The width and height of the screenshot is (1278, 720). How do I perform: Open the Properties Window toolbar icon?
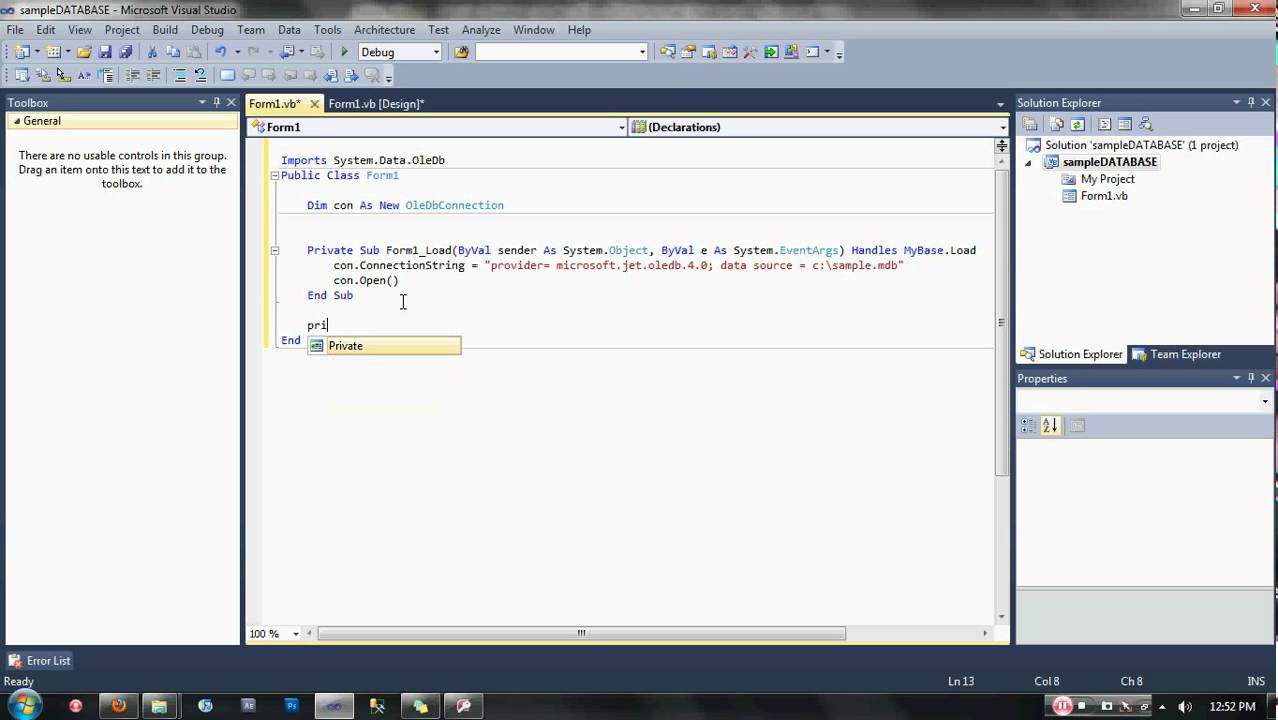[x=687, y=52]
